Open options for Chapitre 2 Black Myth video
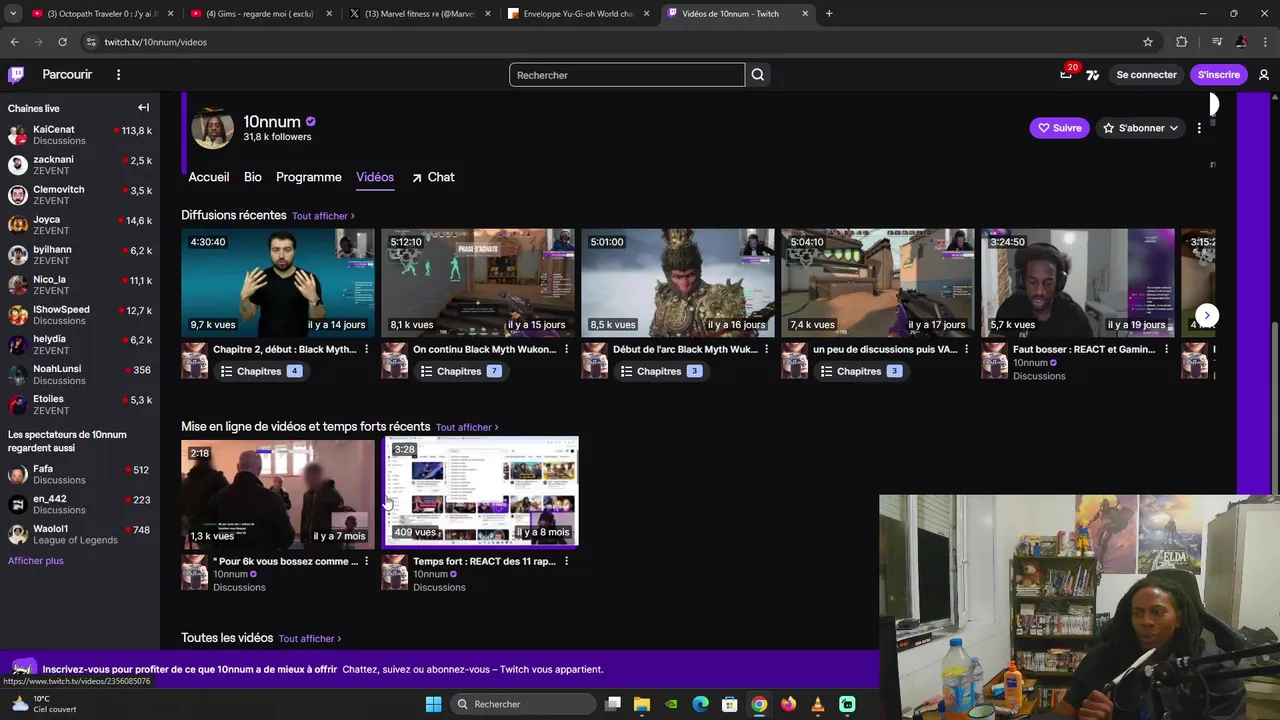Image resolution: width=1280 pixels, height=720 pixels. (x=367, y=349)
